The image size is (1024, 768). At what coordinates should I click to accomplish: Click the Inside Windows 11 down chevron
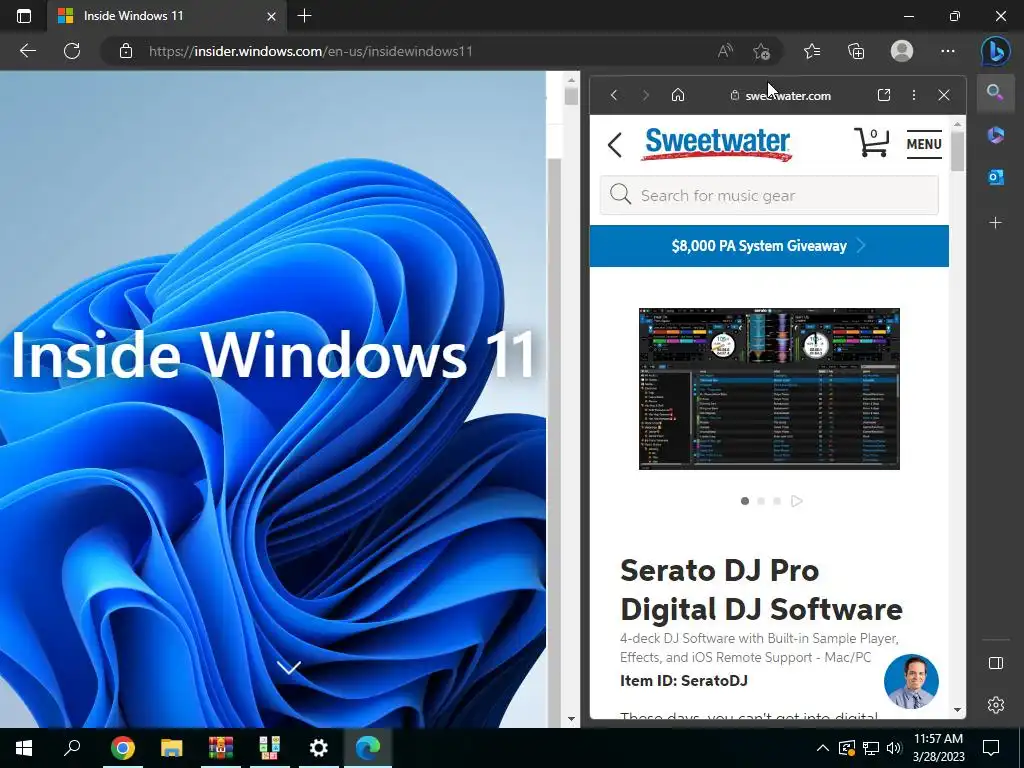(x=289, y=667)
